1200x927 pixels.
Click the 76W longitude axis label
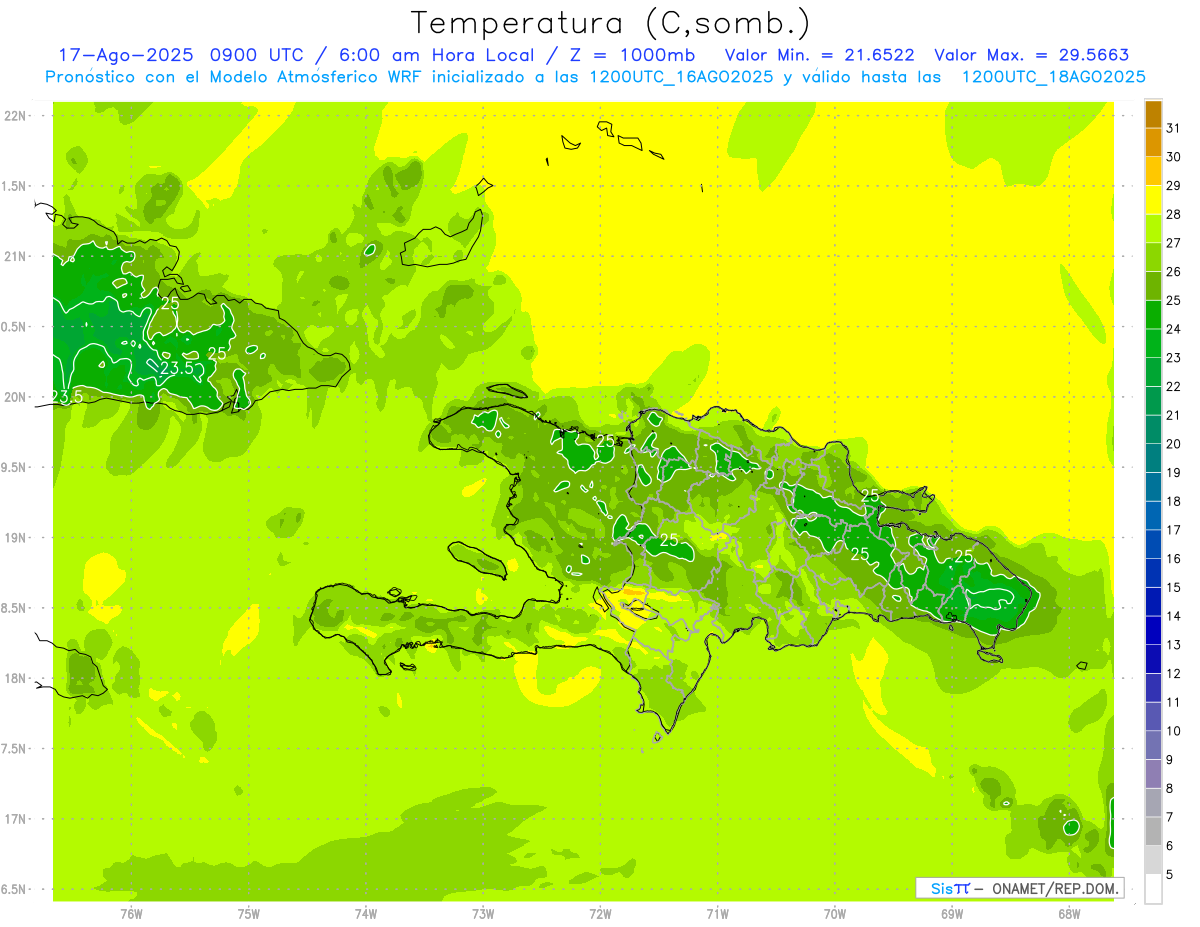[x=131, y=914]
